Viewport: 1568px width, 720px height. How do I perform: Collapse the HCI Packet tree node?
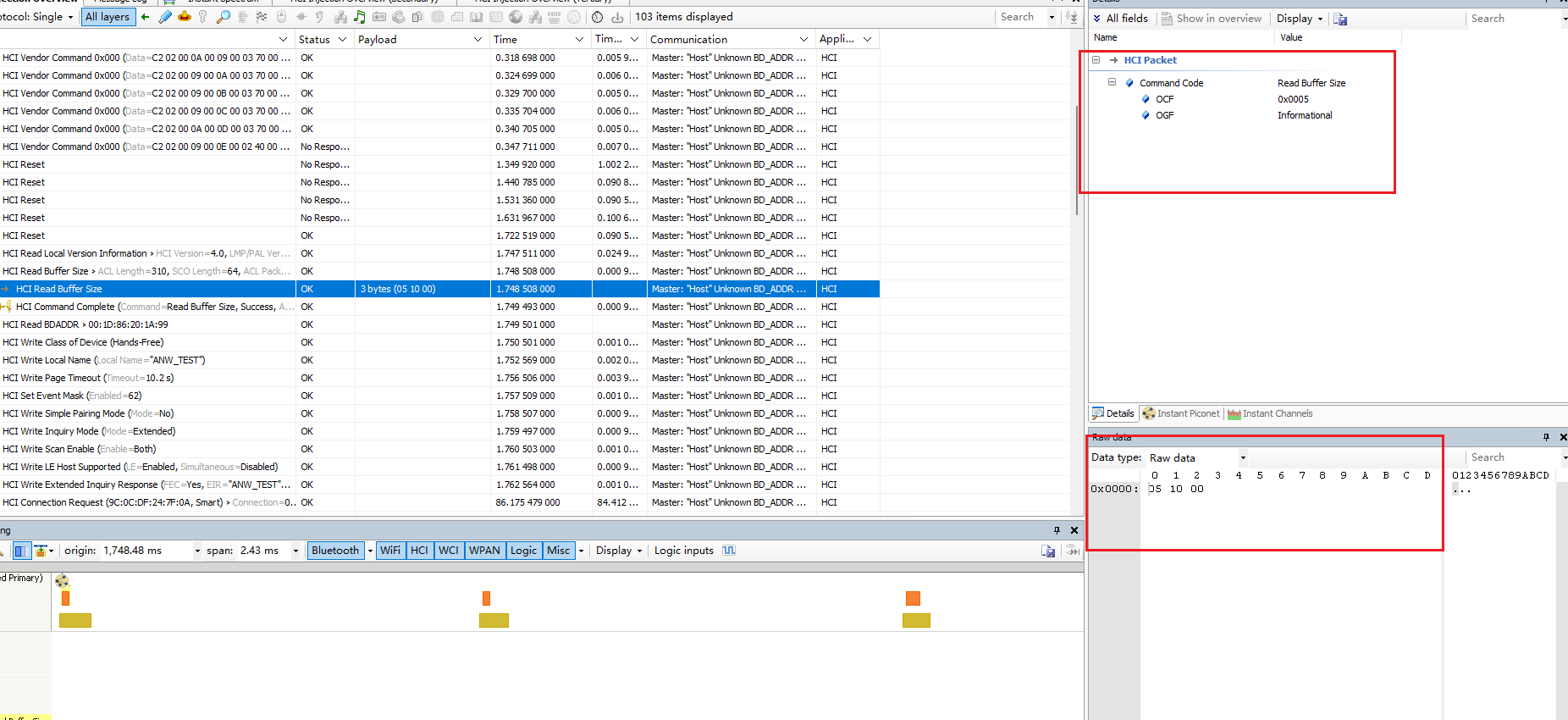1096,60
